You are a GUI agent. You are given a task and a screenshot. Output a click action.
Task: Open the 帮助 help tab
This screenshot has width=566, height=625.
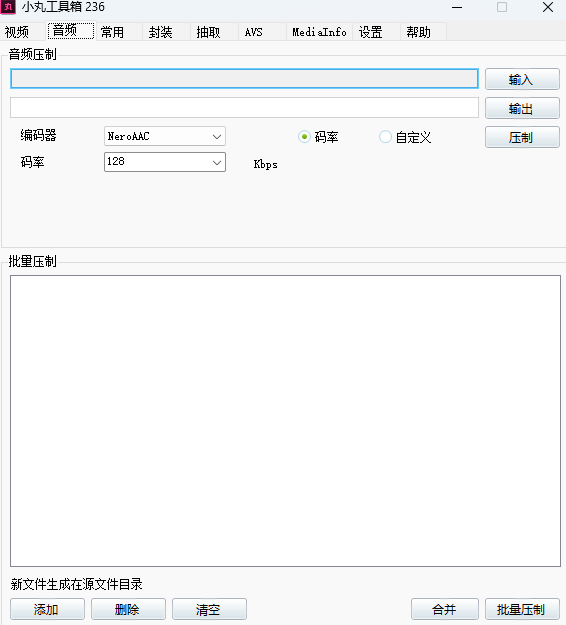click(419, 32)
